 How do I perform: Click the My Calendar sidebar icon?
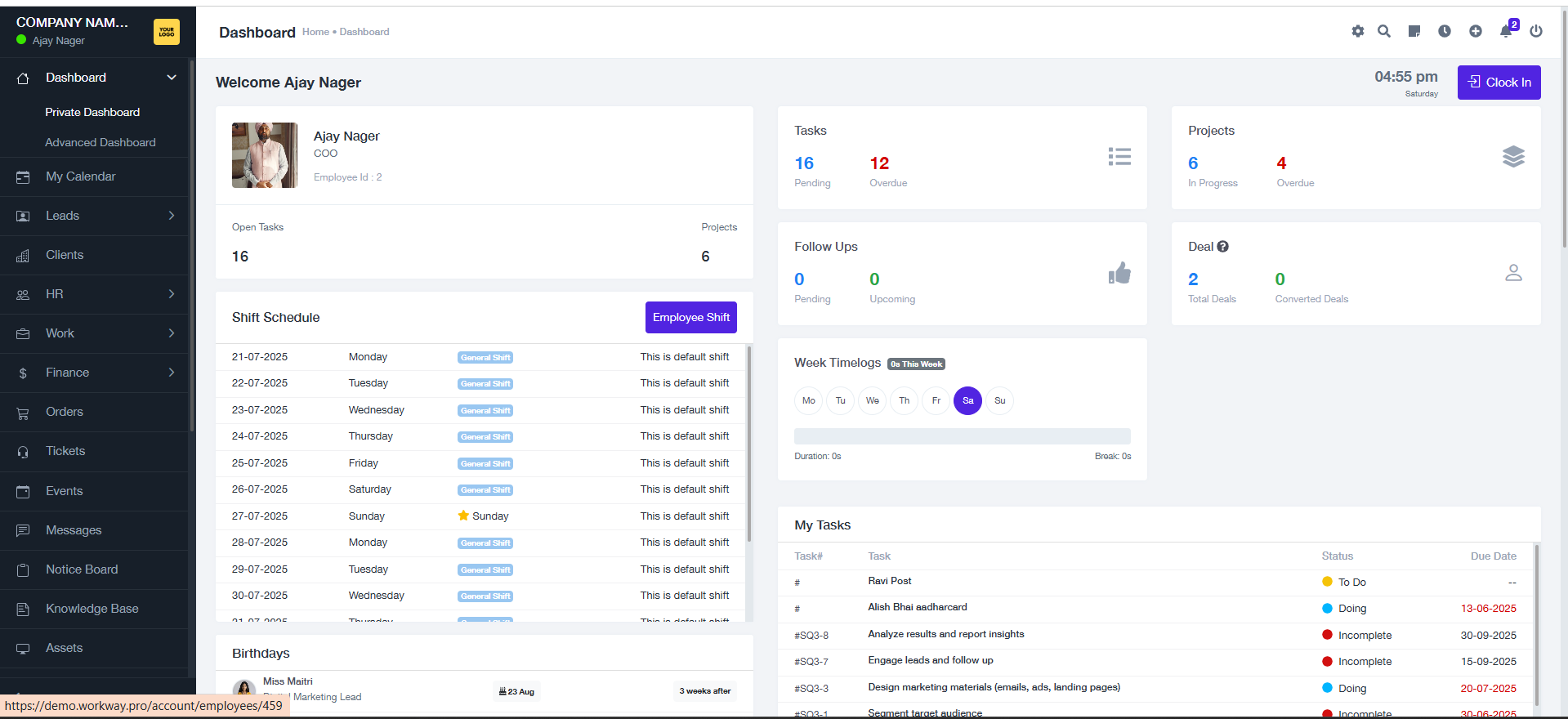coord(23,177)
